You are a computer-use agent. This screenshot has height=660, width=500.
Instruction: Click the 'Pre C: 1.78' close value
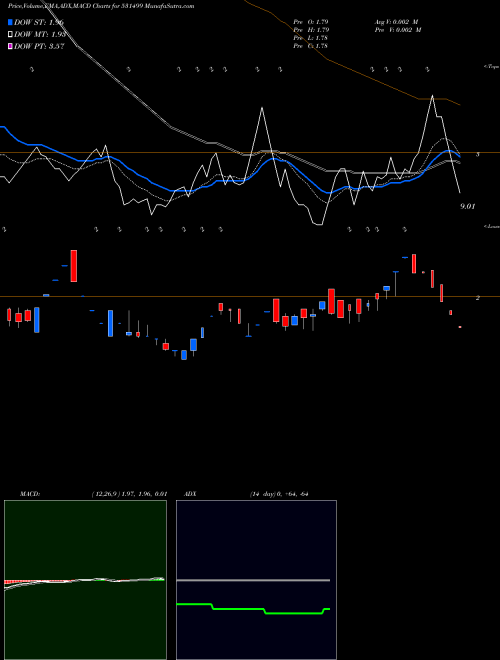click(x=310, y=46)
